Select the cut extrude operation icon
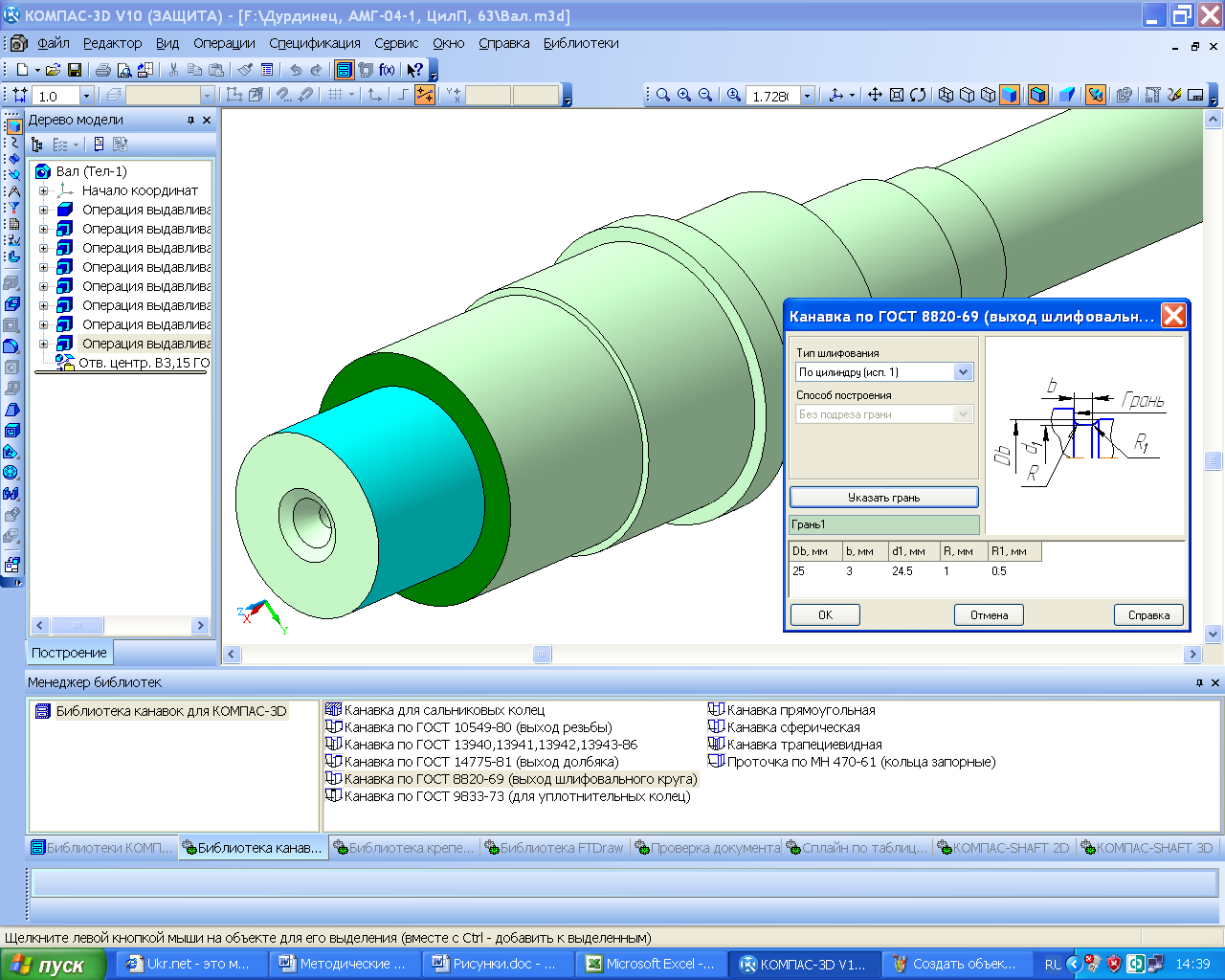1225x980 pixels. point(12,325)
